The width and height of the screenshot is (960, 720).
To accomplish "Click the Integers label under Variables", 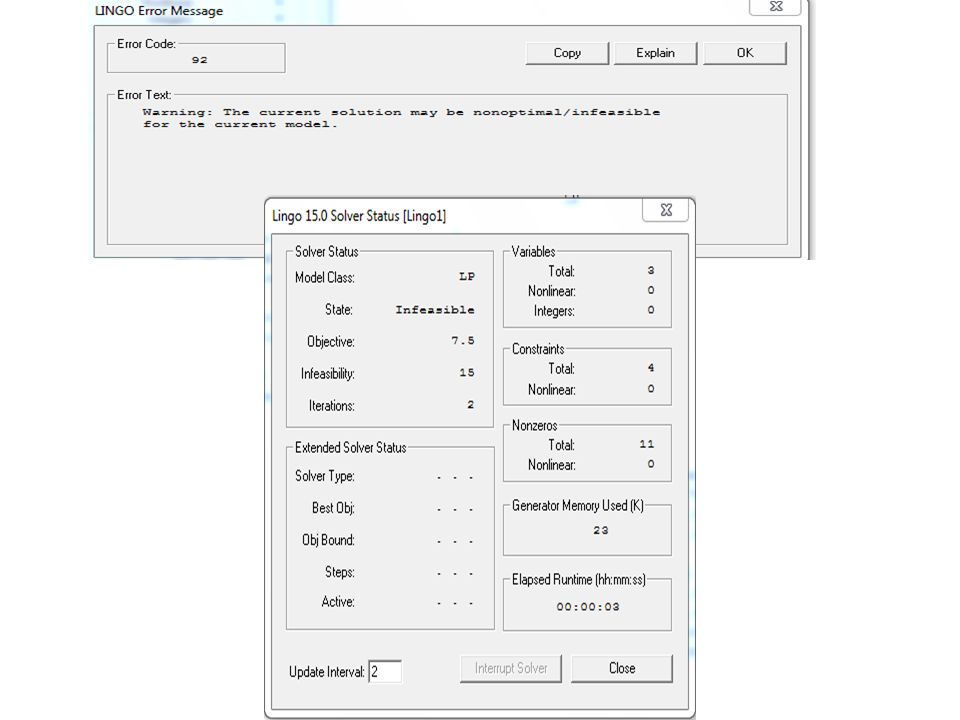I will click(554, 311).
